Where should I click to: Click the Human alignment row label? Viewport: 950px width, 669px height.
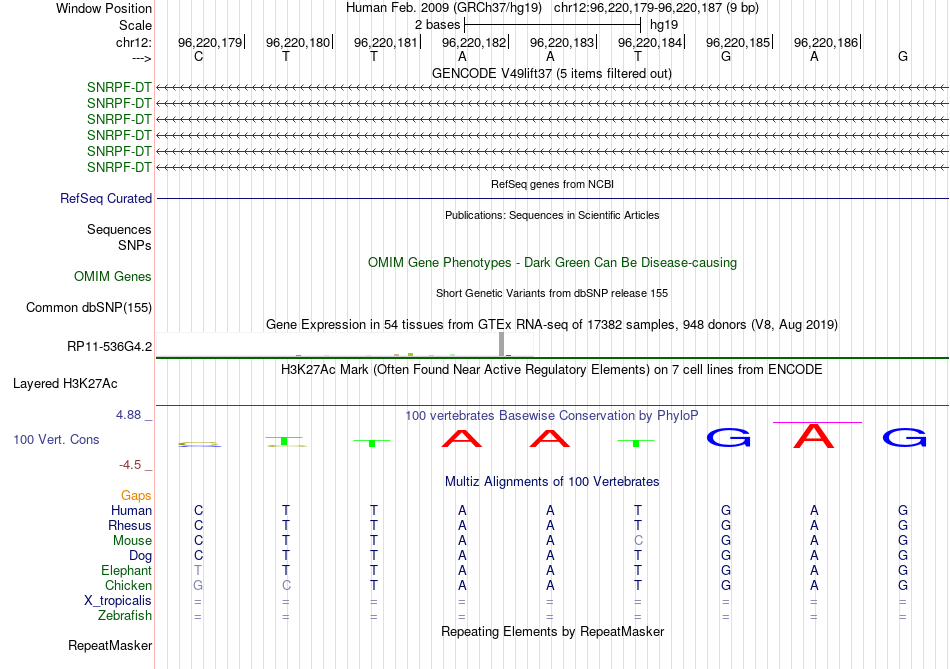point(131,510)
